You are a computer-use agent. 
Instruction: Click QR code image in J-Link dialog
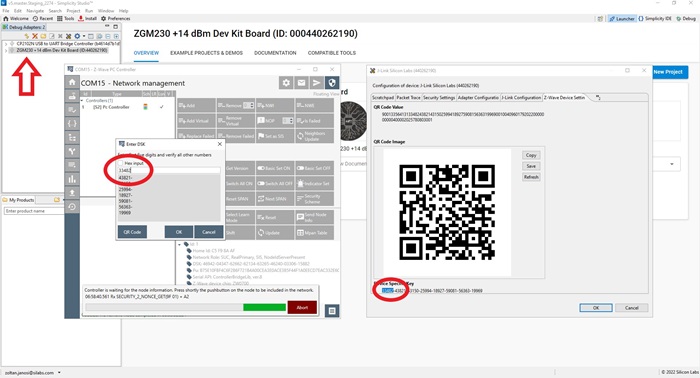point(447,212)
